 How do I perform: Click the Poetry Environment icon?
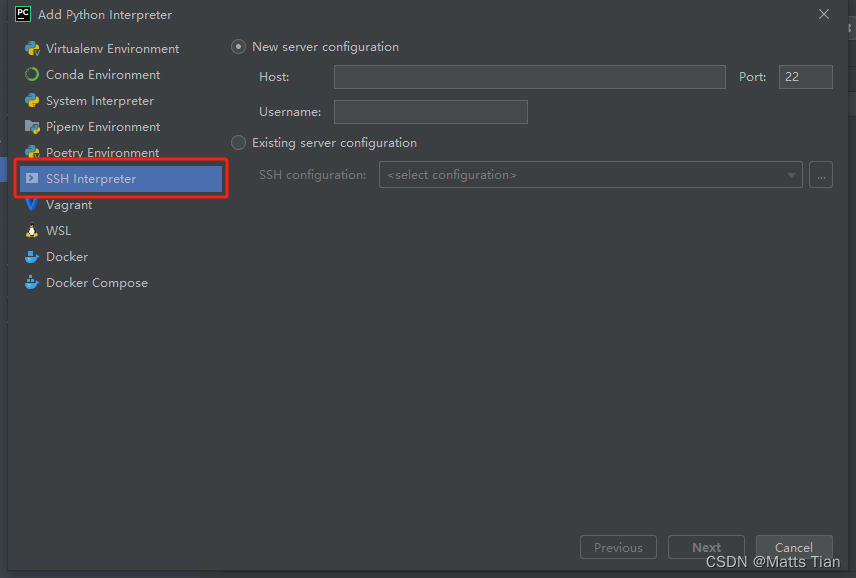[32, 152]
